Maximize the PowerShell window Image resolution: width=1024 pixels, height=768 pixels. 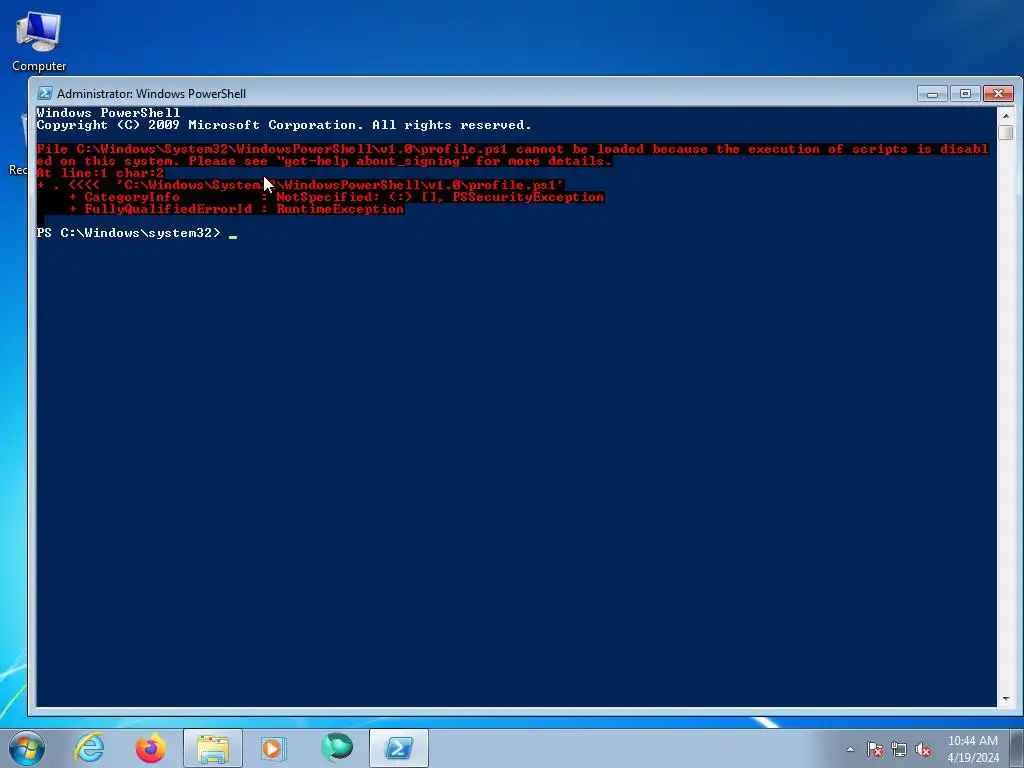[x=965, y=94]
